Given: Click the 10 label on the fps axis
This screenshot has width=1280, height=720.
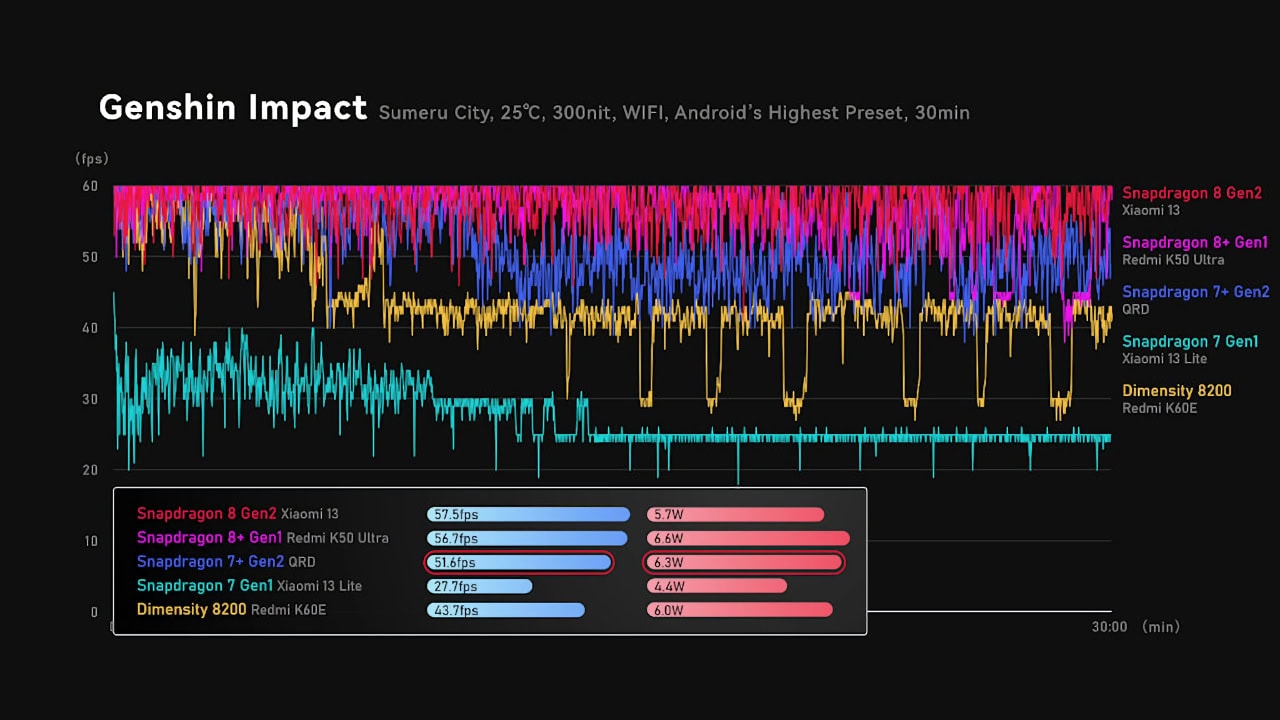Looking at the screenshot, I should [x=91, y=541].
